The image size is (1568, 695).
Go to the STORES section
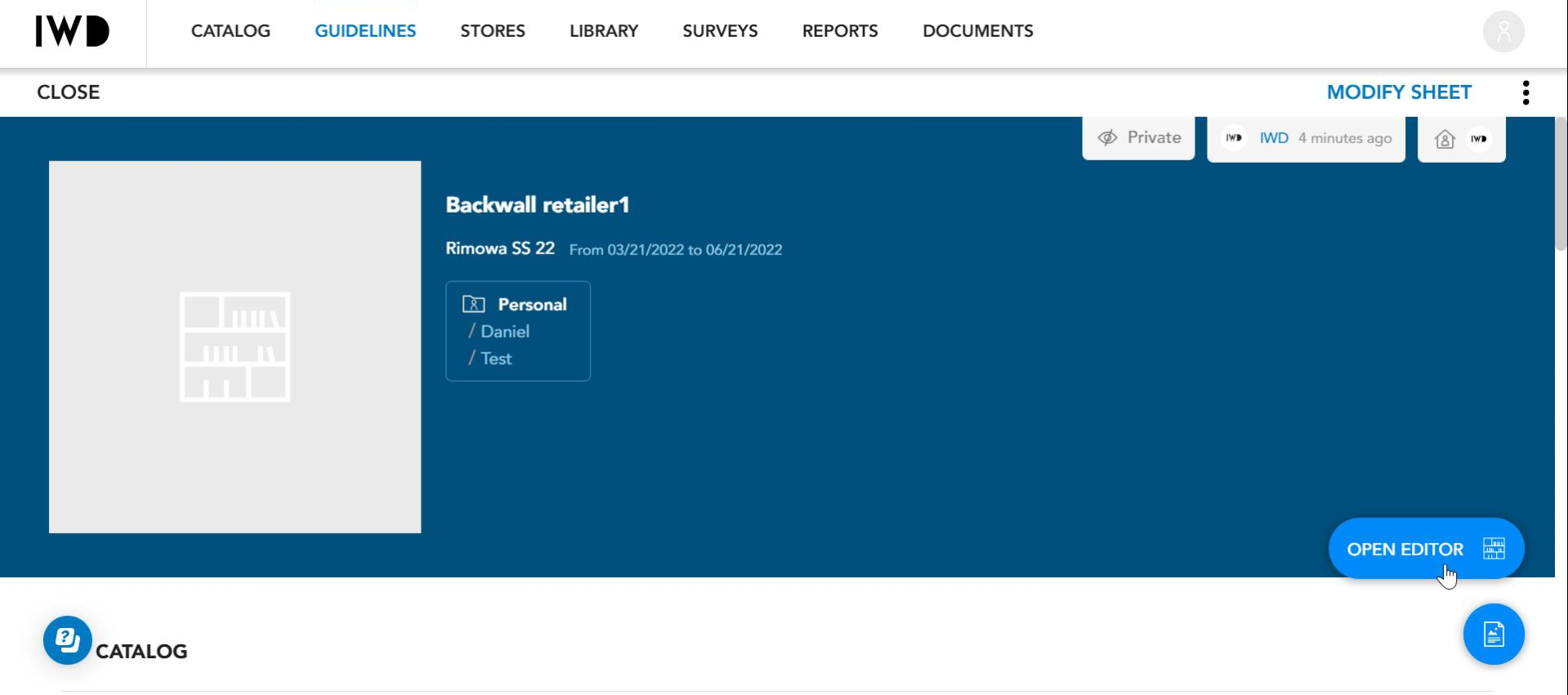pyautogui.click(x=493, y=31)
